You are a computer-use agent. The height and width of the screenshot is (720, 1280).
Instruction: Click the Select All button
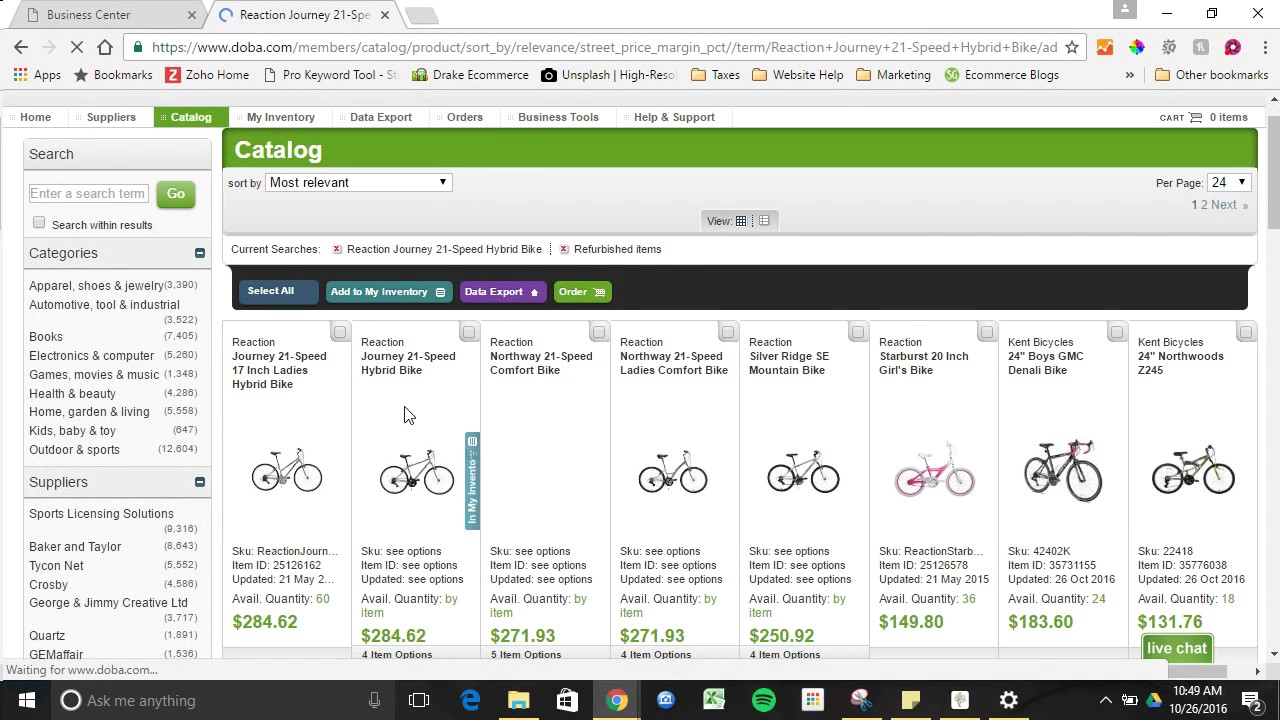(278, 291)
